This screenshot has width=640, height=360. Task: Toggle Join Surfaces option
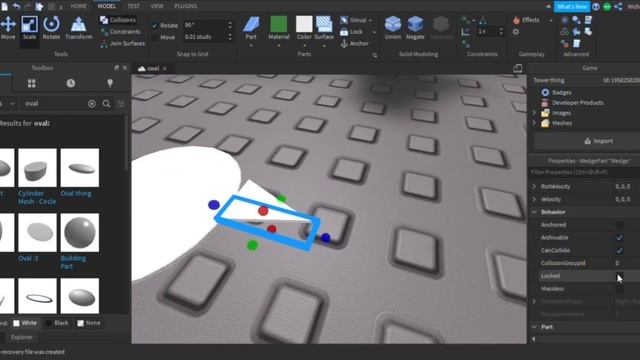[x=122, y=43]
